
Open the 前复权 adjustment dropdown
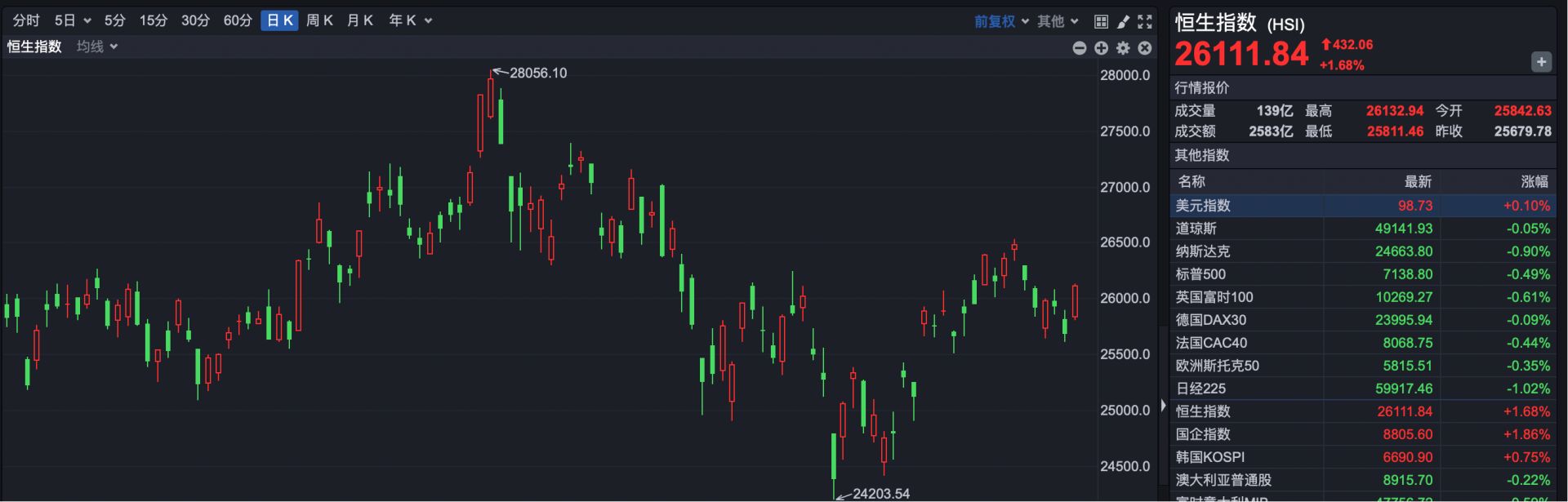tap(1000, 21)
